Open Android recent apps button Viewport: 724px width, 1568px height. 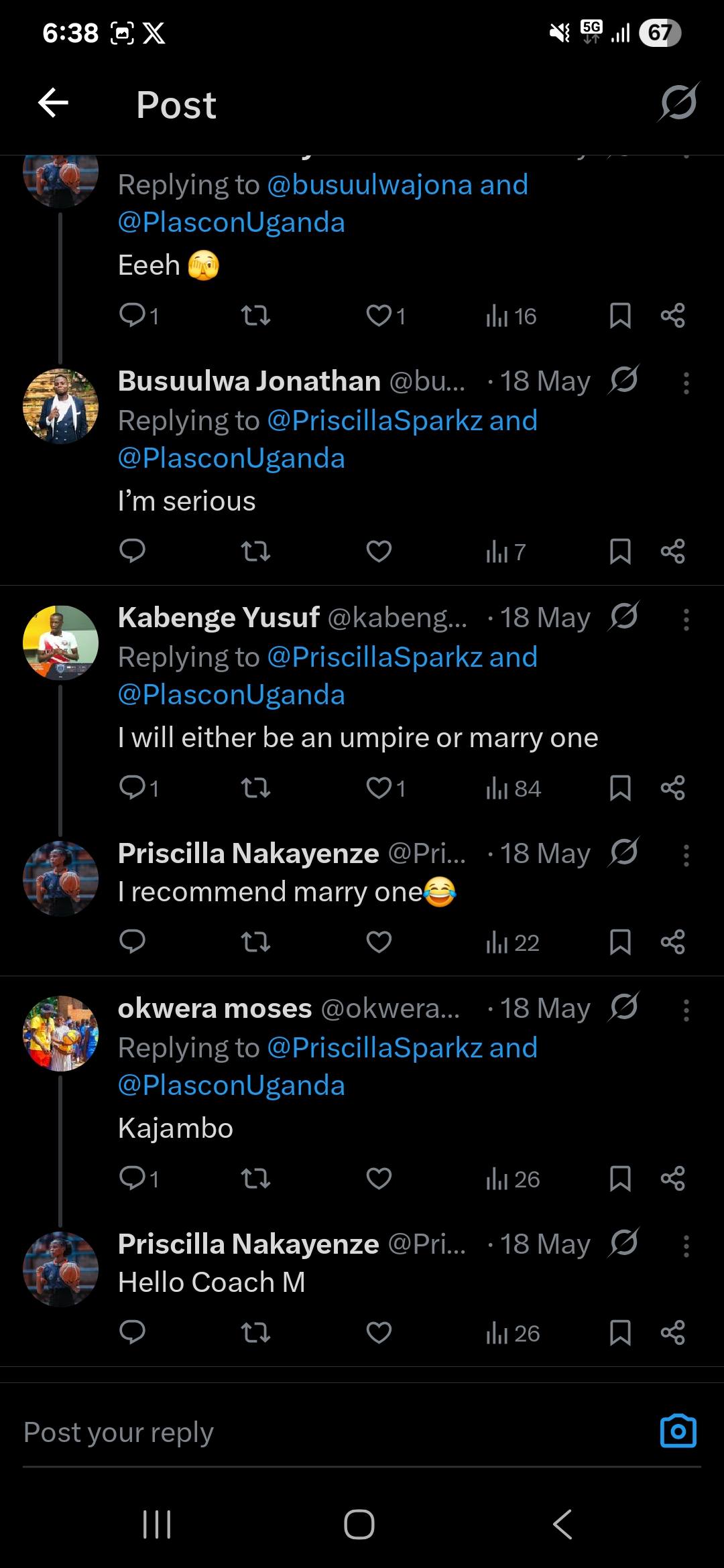[x=157, y=1524]
